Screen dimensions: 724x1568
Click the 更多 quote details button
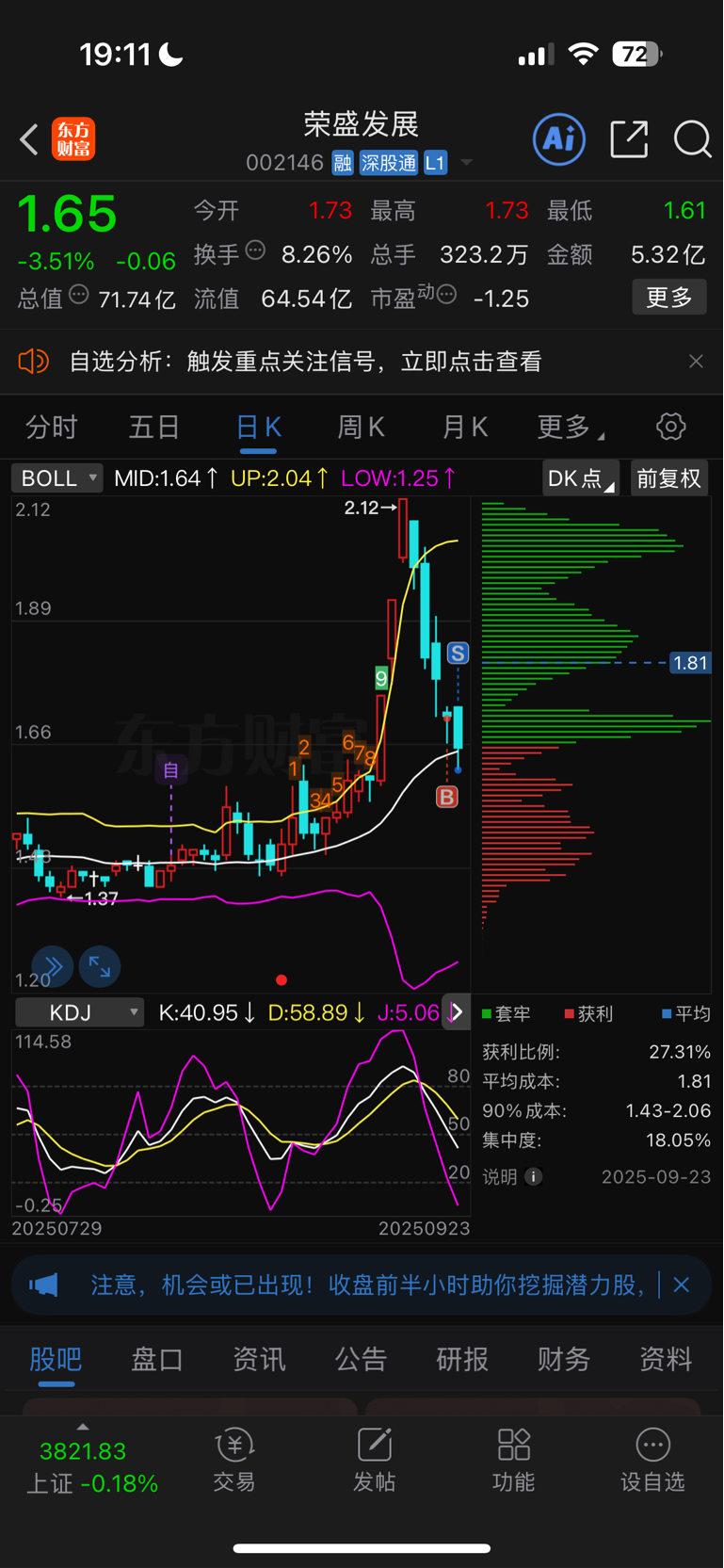669,298
